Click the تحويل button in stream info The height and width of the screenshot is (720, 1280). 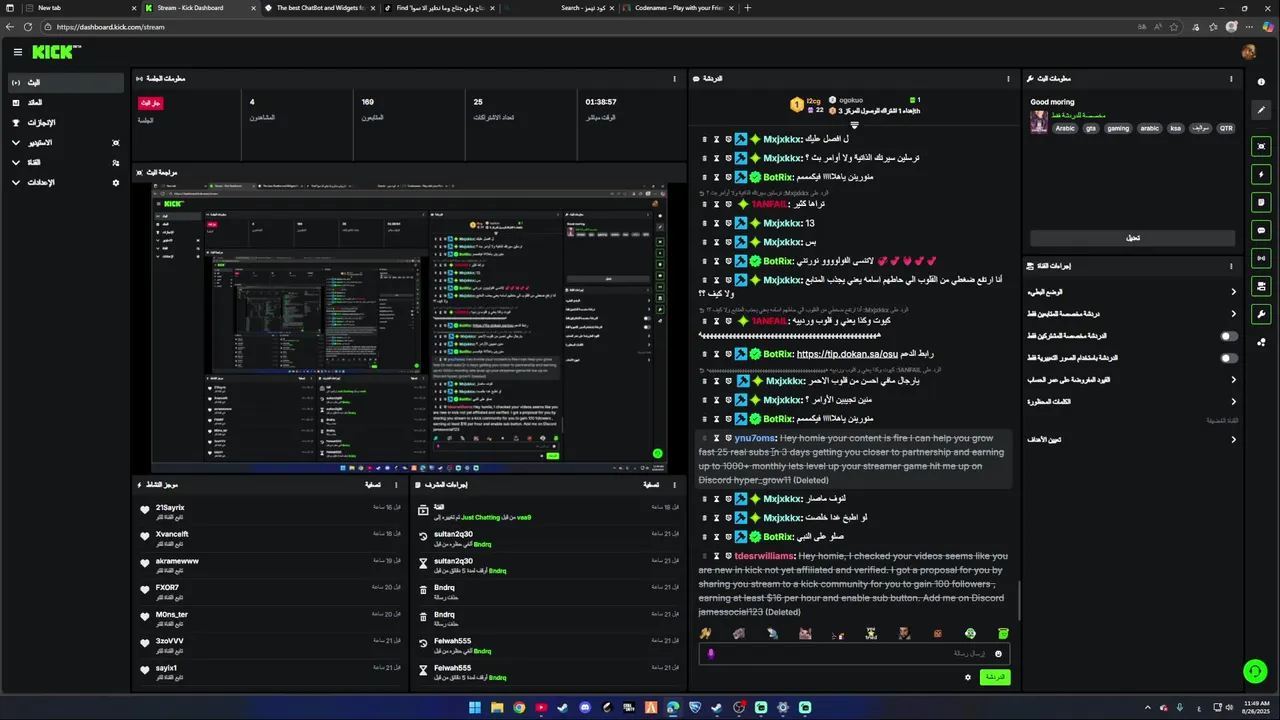tap(1132, 238)
